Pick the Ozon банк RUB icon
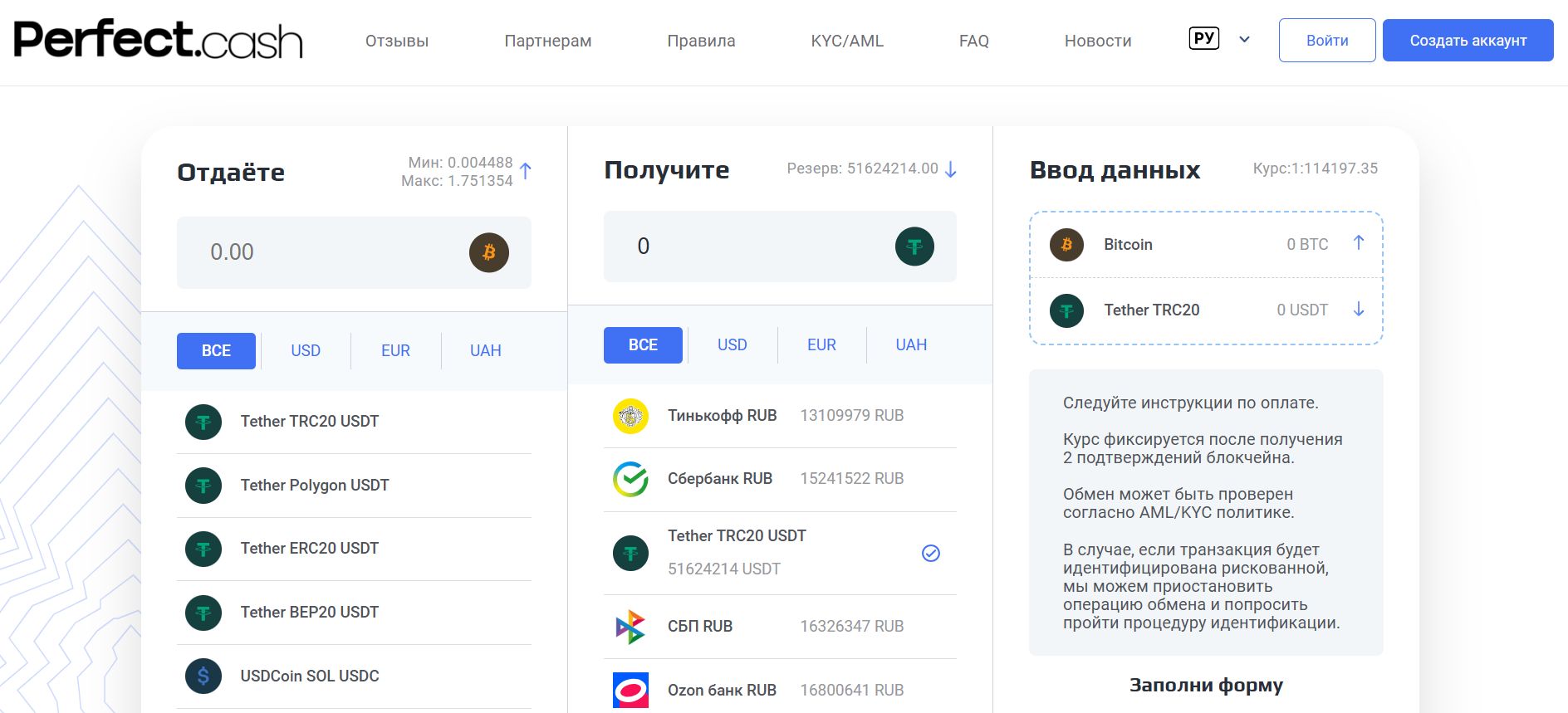 pyautogui.click(x=630, y=690)
